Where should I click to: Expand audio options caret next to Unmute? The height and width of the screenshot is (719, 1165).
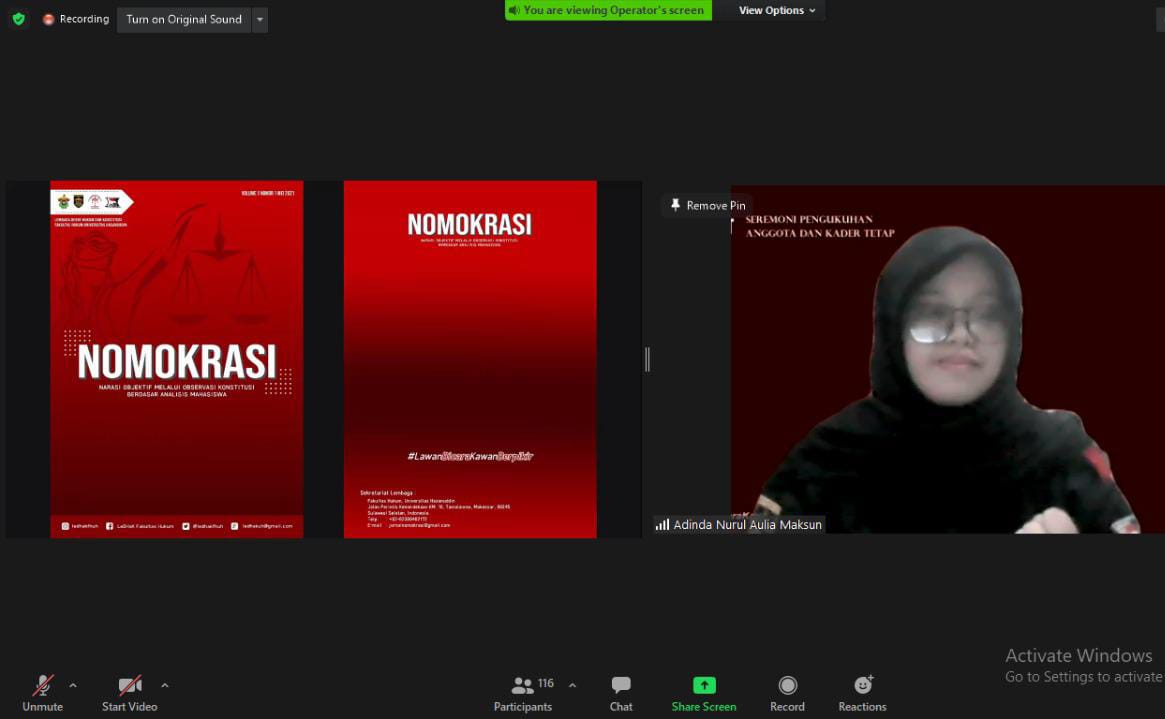click(x=73, y=686)
